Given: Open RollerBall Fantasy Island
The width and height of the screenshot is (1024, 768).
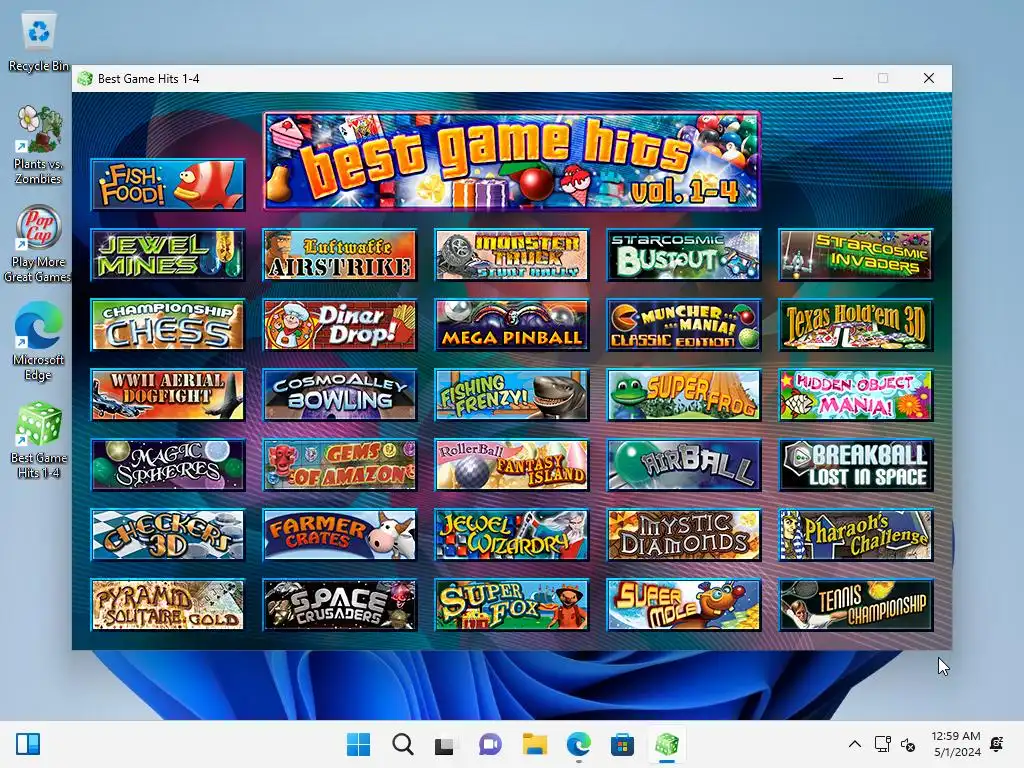Looking at the screenshot, I should (512, 465).
